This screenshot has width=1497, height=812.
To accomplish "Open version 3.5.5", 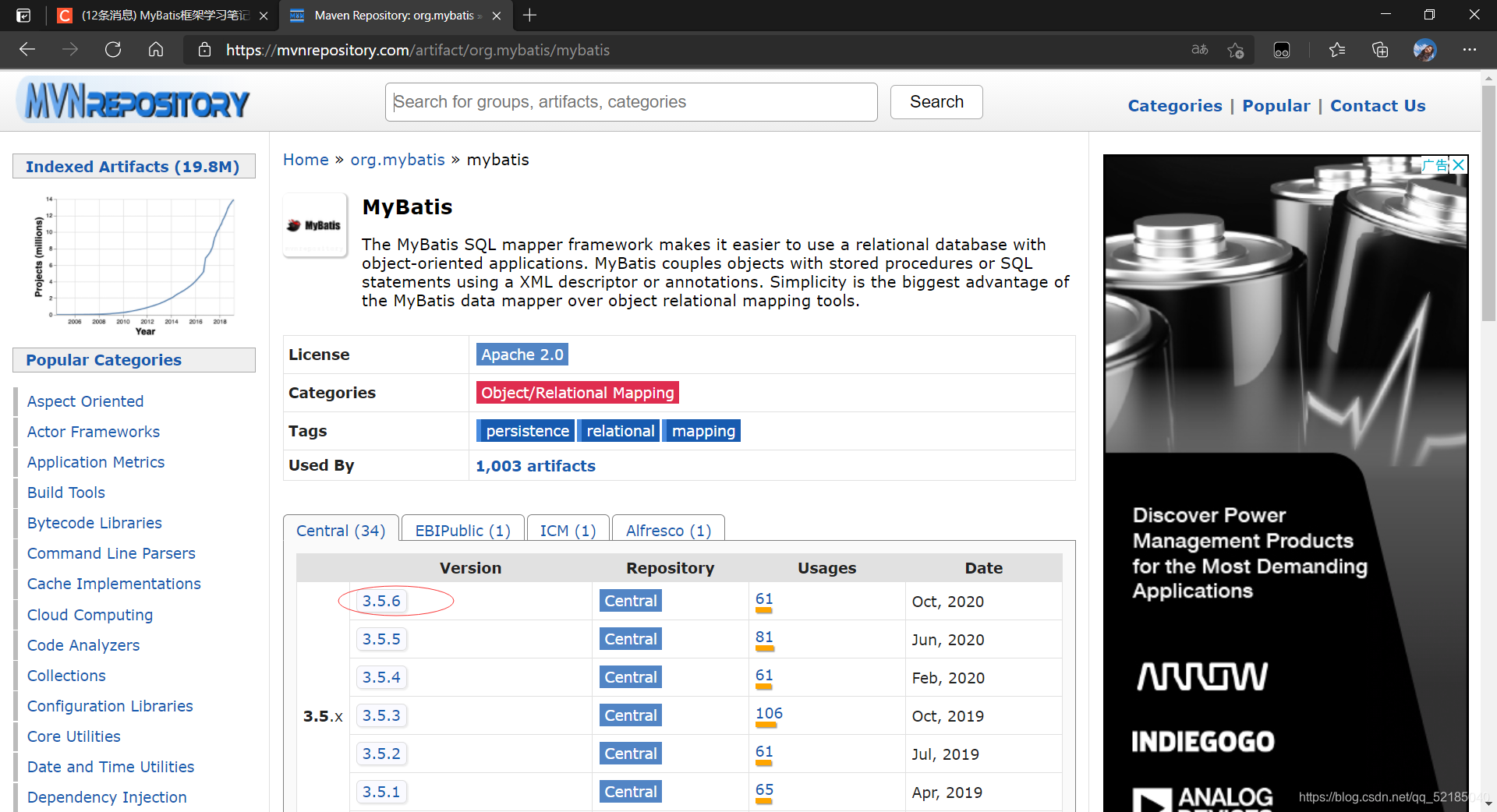I will [x=381, y=639].
